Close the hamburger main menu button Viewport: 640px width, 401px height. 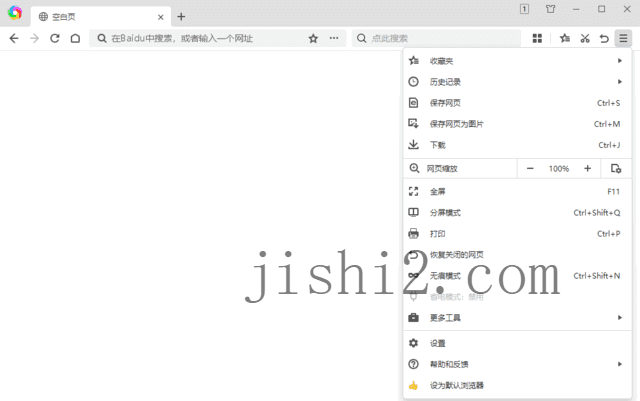(x=623, y=38)
